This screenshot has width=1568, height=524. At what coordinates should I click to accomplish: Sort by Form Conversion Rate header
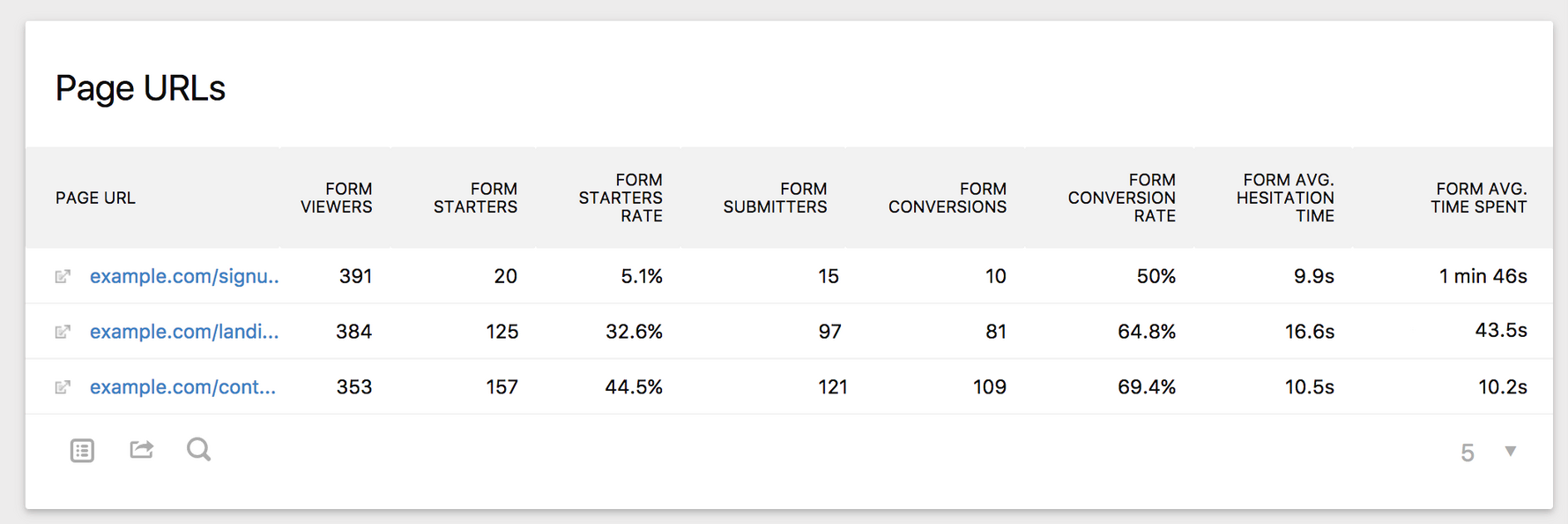coord(1121,198)
